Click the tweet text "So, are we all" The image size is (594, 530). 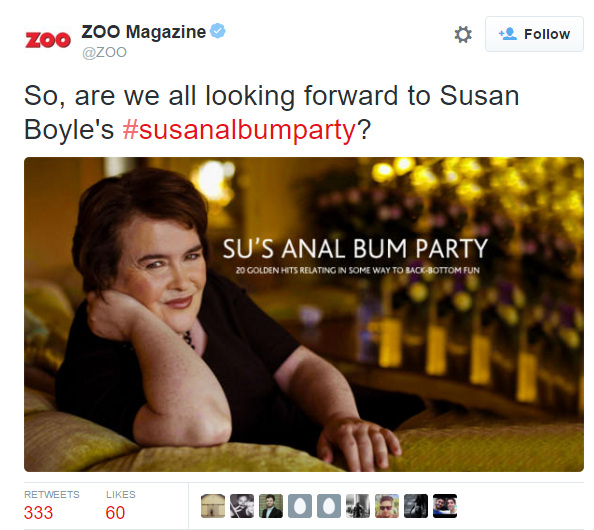click(110, 96)
